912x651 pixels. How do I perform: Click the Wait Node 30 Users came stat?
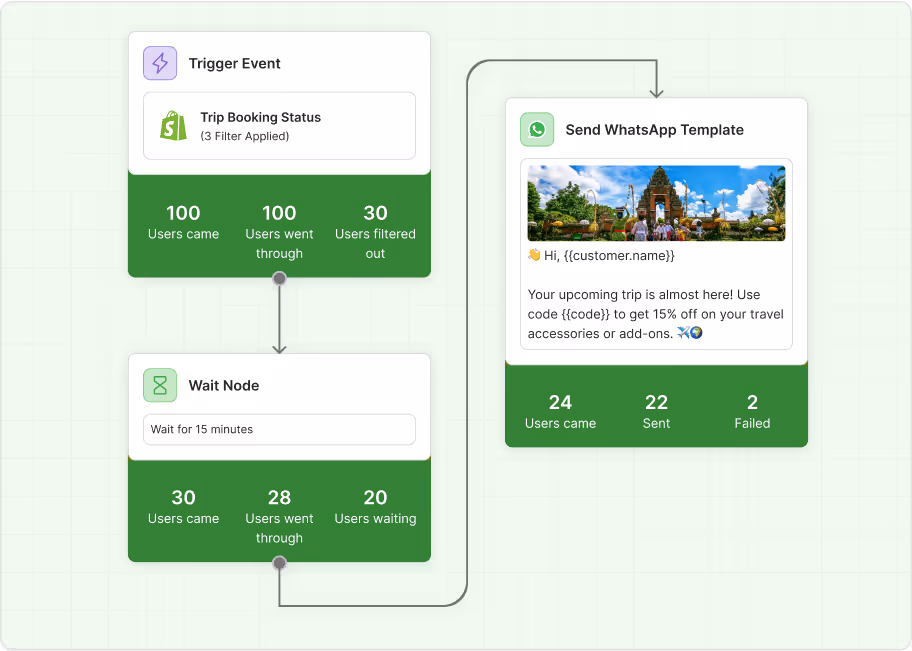coord(183,506)
